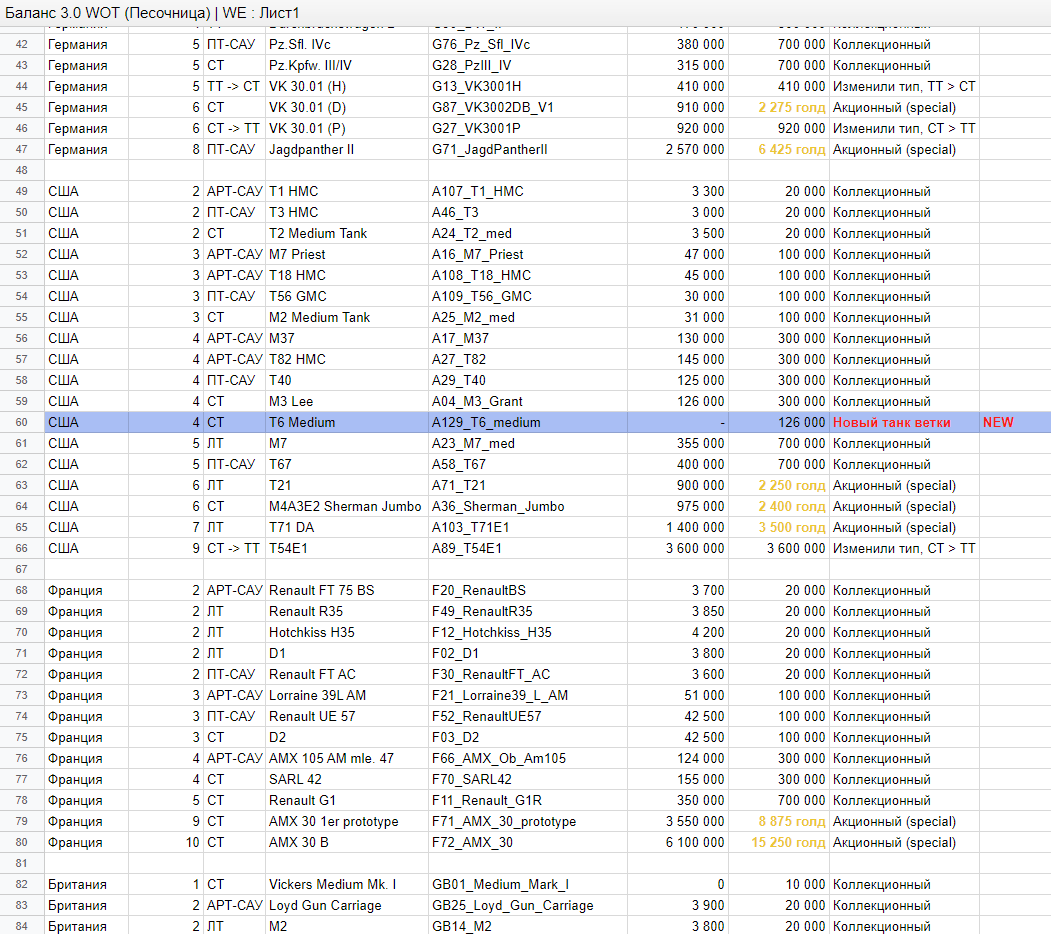
Task: Click the '3 500 голд' cell
Action: click(778, 528)
